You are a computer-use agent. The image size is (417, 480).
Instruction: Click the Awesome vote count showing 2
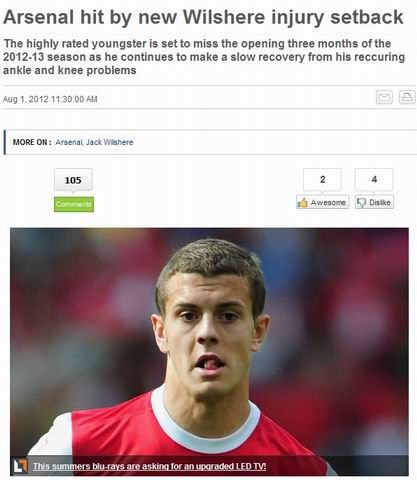click(x=322, y=180)
